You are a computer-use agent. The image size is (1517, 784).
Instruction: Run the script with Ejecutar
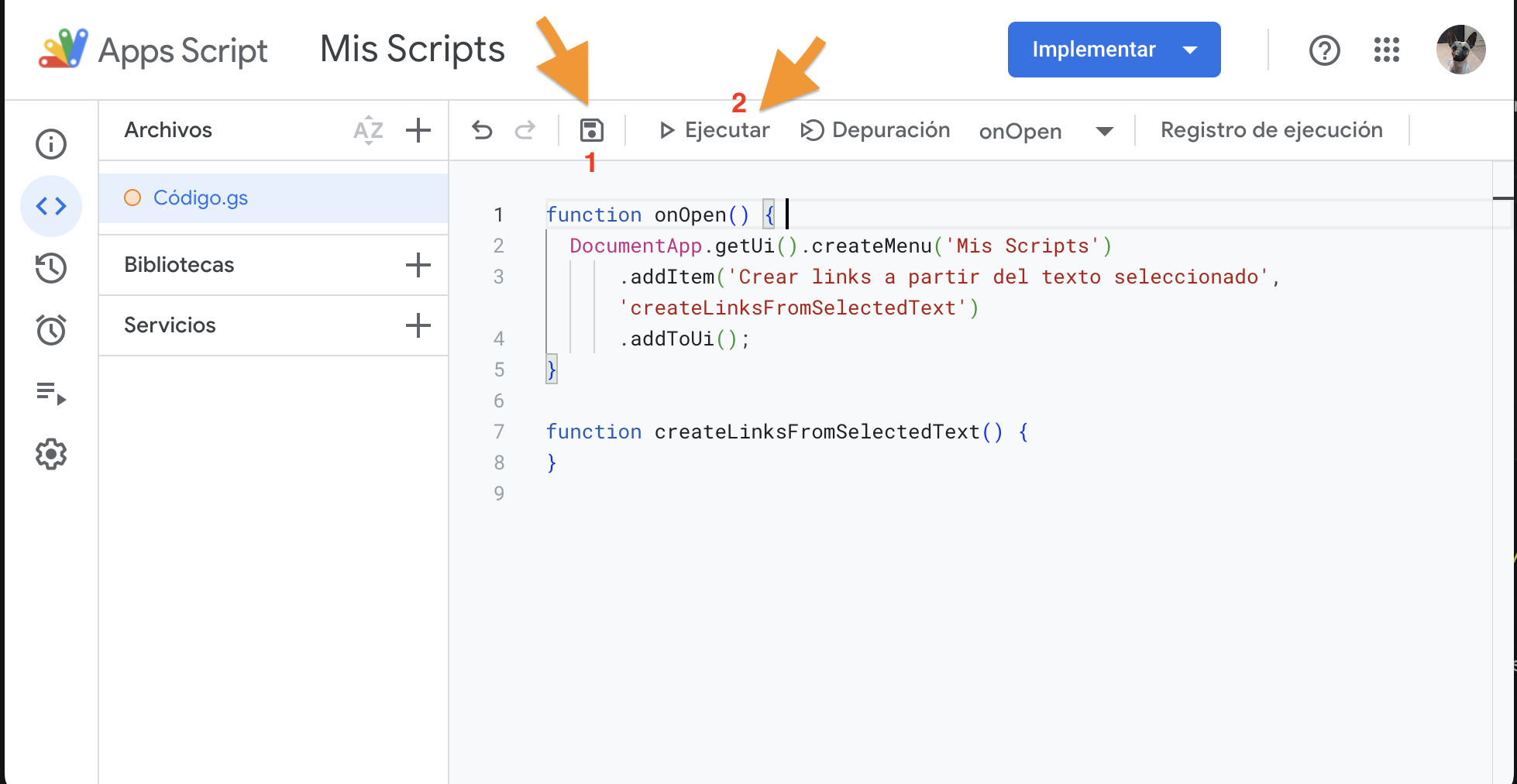tap(714, 130)
